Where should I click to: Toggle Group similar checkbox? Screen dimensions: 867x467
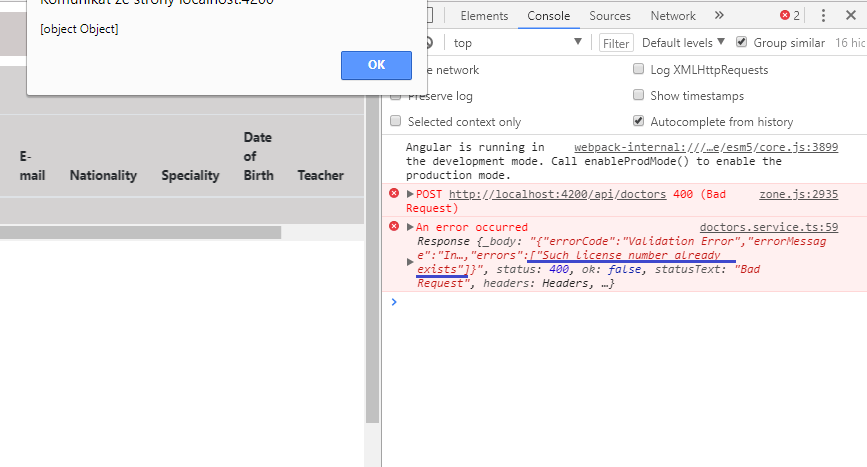[x=741, y=42]
